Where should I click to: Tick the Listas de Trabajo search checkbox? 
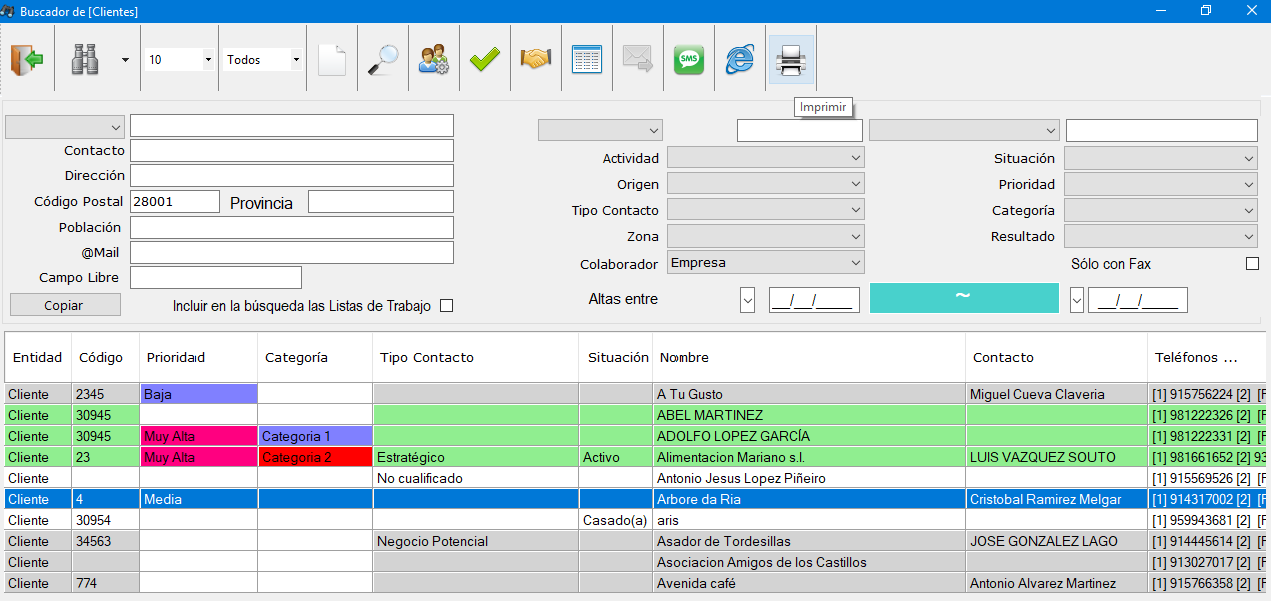[x=447, y=306]
